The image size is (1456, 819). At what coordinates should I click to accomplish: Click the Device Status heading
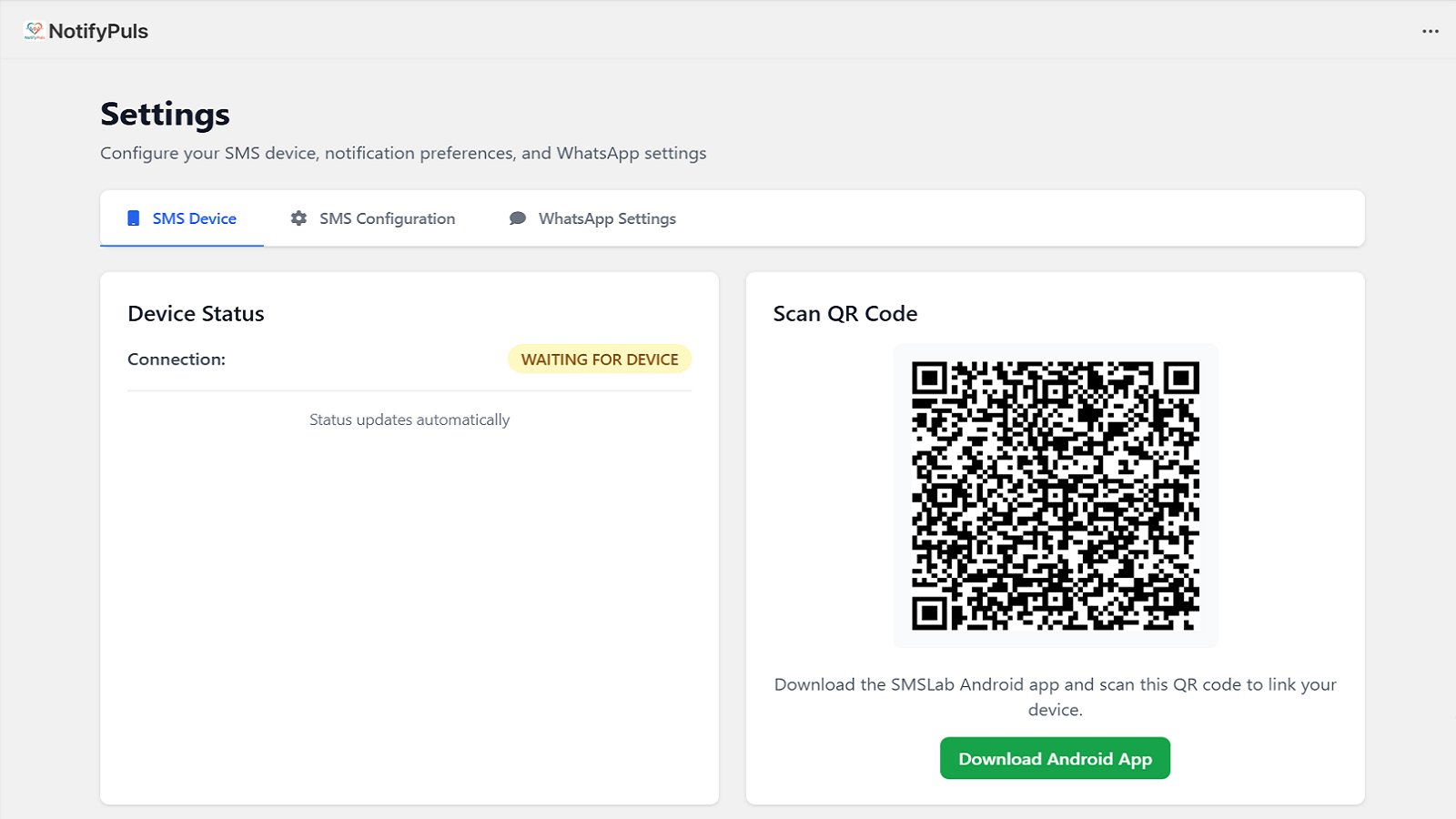pyautogui.click(x=196, y=314)
